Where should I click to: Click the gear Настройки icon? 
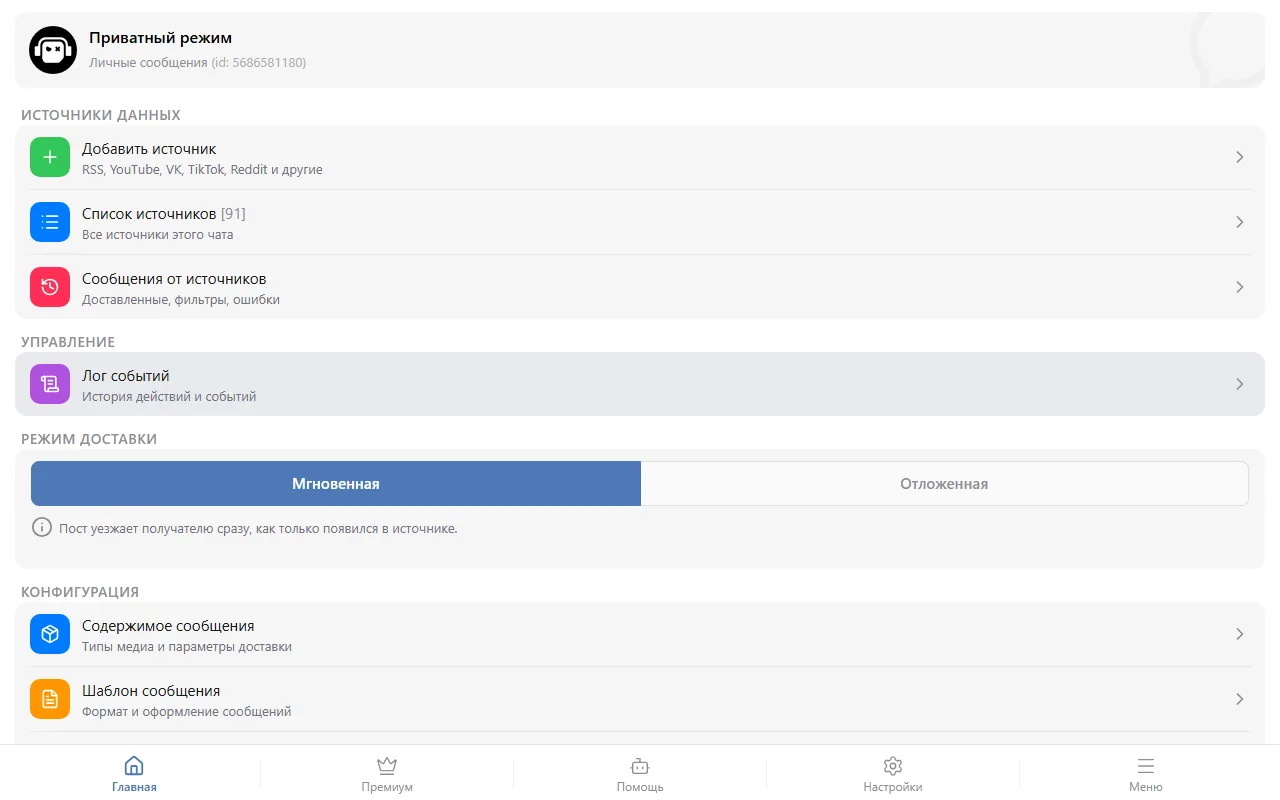click(893, 766)
